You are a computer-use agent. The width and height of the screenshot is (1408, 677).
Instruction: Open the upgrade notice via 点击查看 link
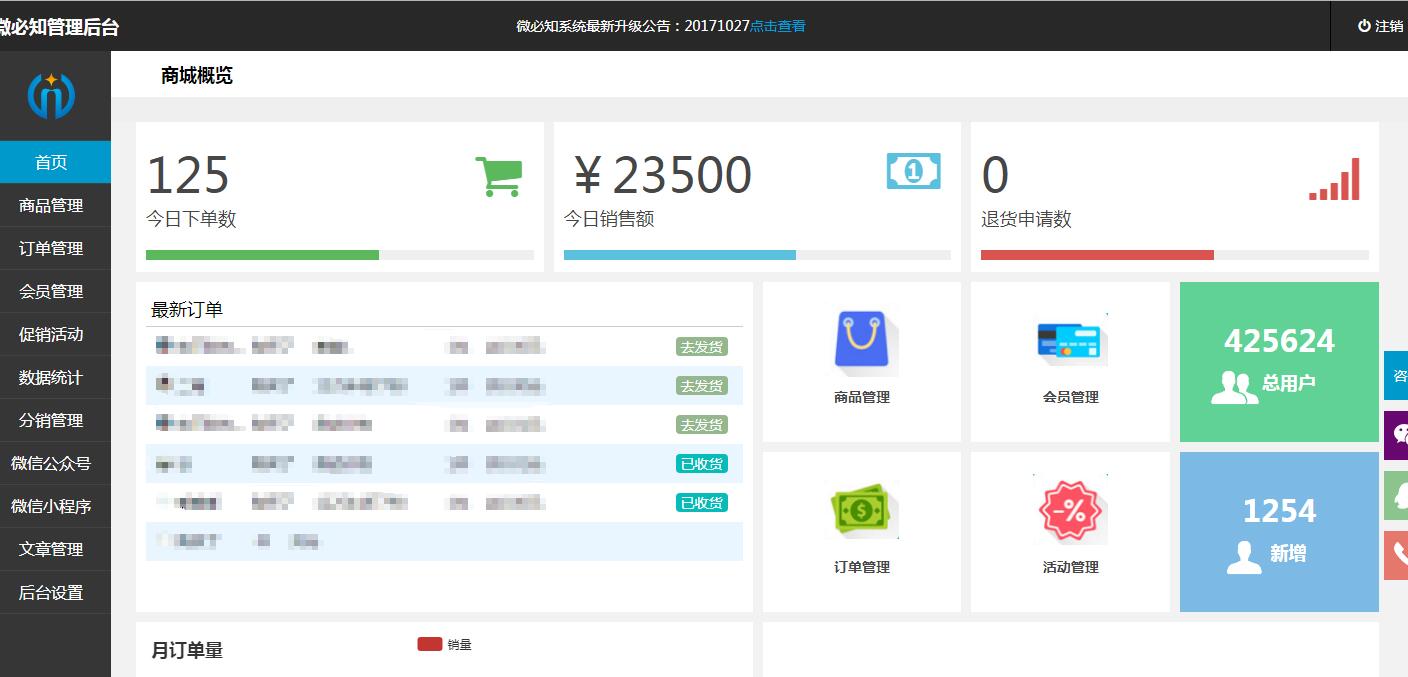coord(777,26)
